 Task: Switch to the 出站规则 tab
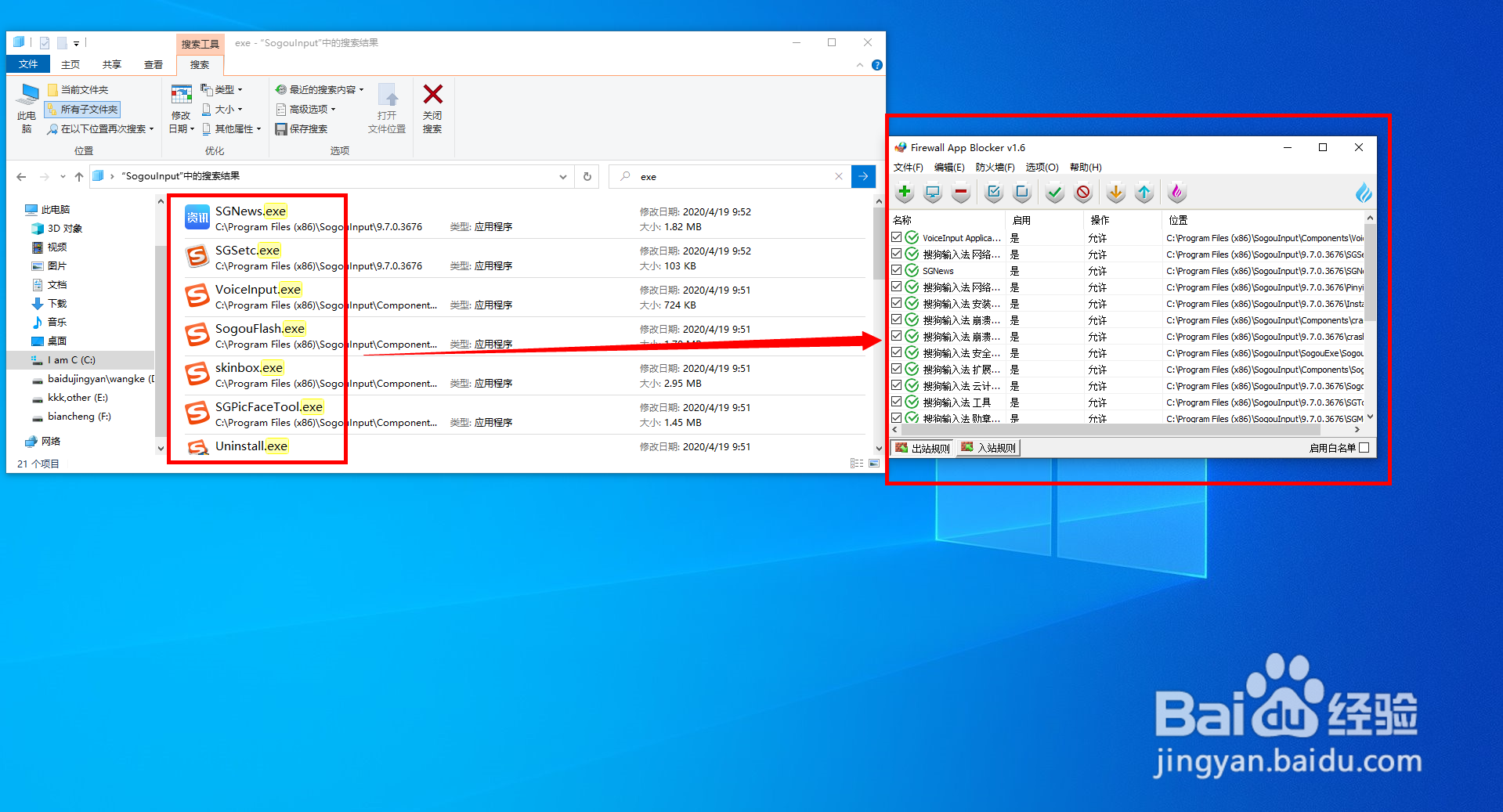[x=923, y=448]
